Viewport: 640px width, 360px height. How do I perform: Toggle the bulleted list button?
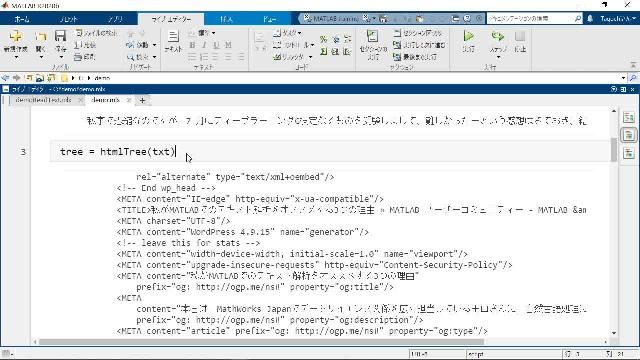(x=192, y=57)
